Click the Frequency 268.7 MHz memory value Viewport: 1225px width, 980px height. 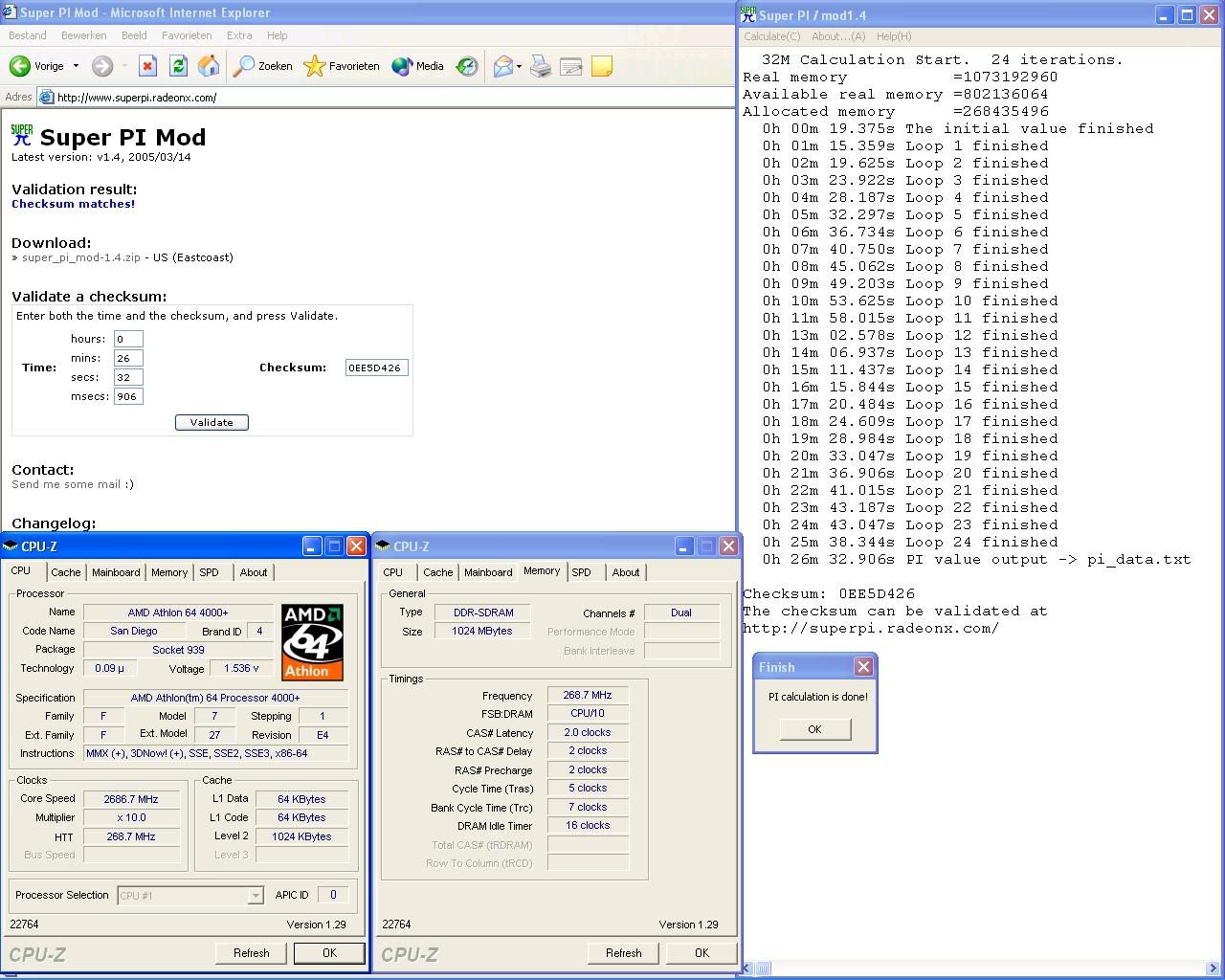click(x=588, y=695)
